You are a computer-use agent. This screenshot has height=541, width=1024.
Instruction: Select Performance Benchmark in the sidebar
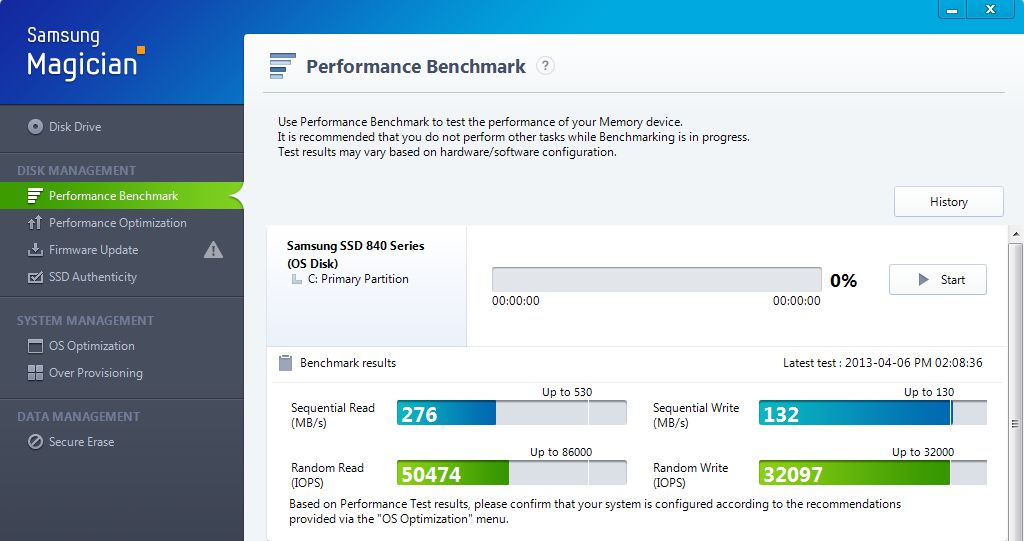coord(113,196)
